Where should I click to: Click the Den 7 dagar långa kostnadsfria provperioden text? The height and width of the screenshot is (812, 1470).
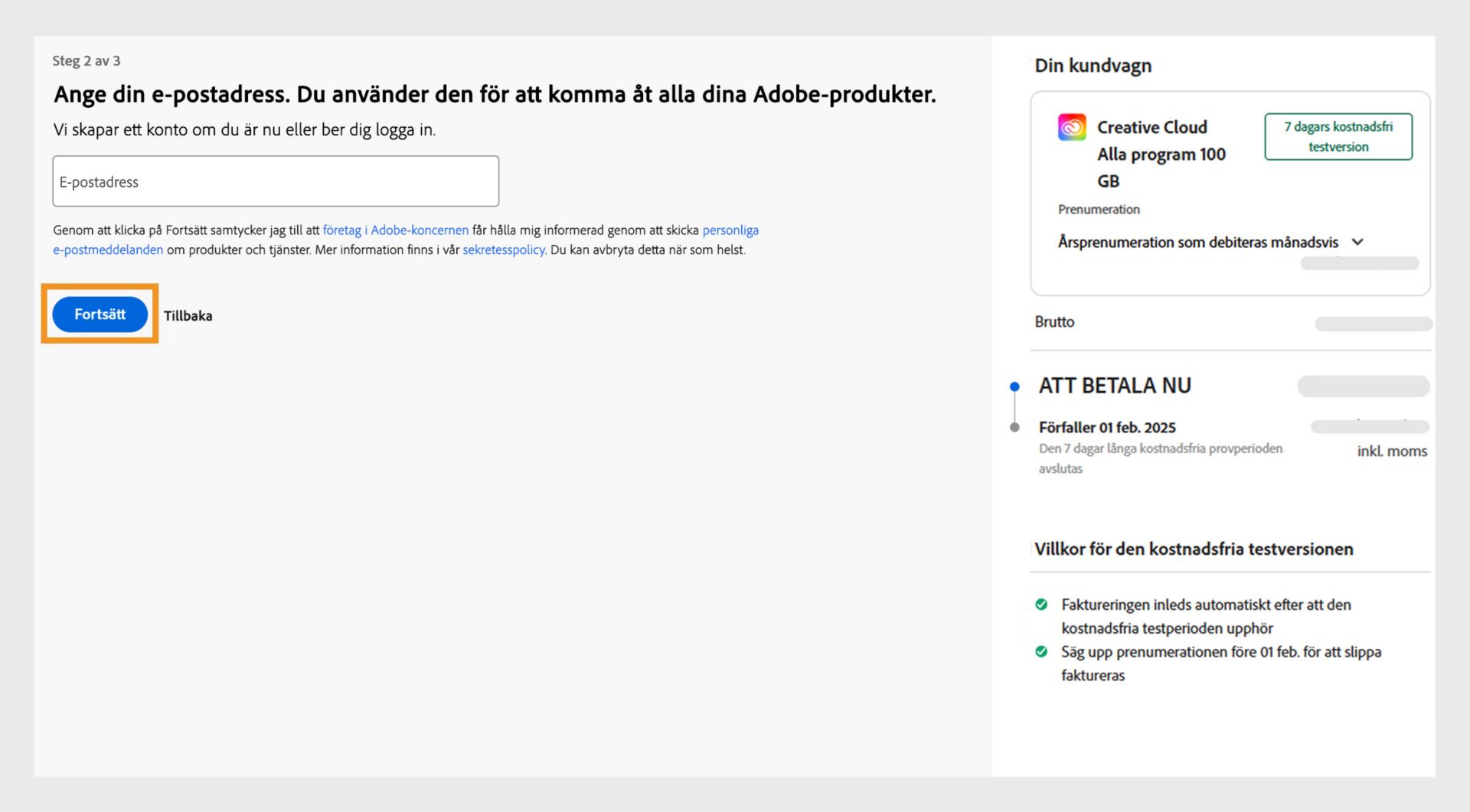1161,458
